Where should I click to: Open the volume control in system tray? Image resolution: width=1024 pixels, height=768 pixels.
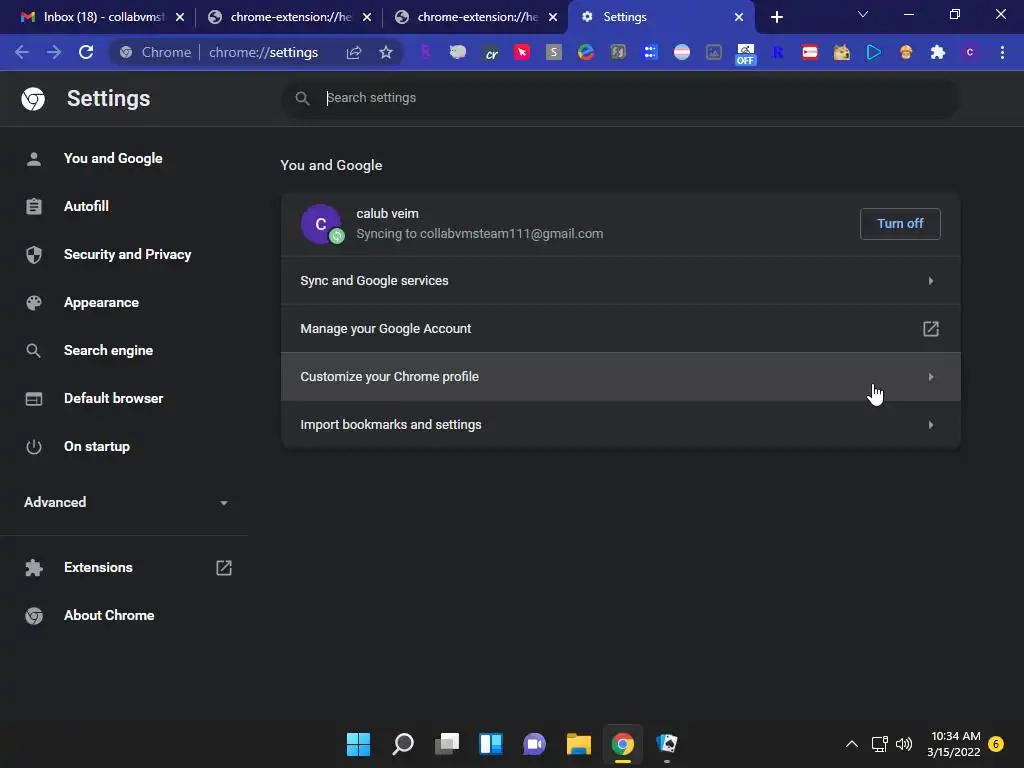[x=904, y=744]
